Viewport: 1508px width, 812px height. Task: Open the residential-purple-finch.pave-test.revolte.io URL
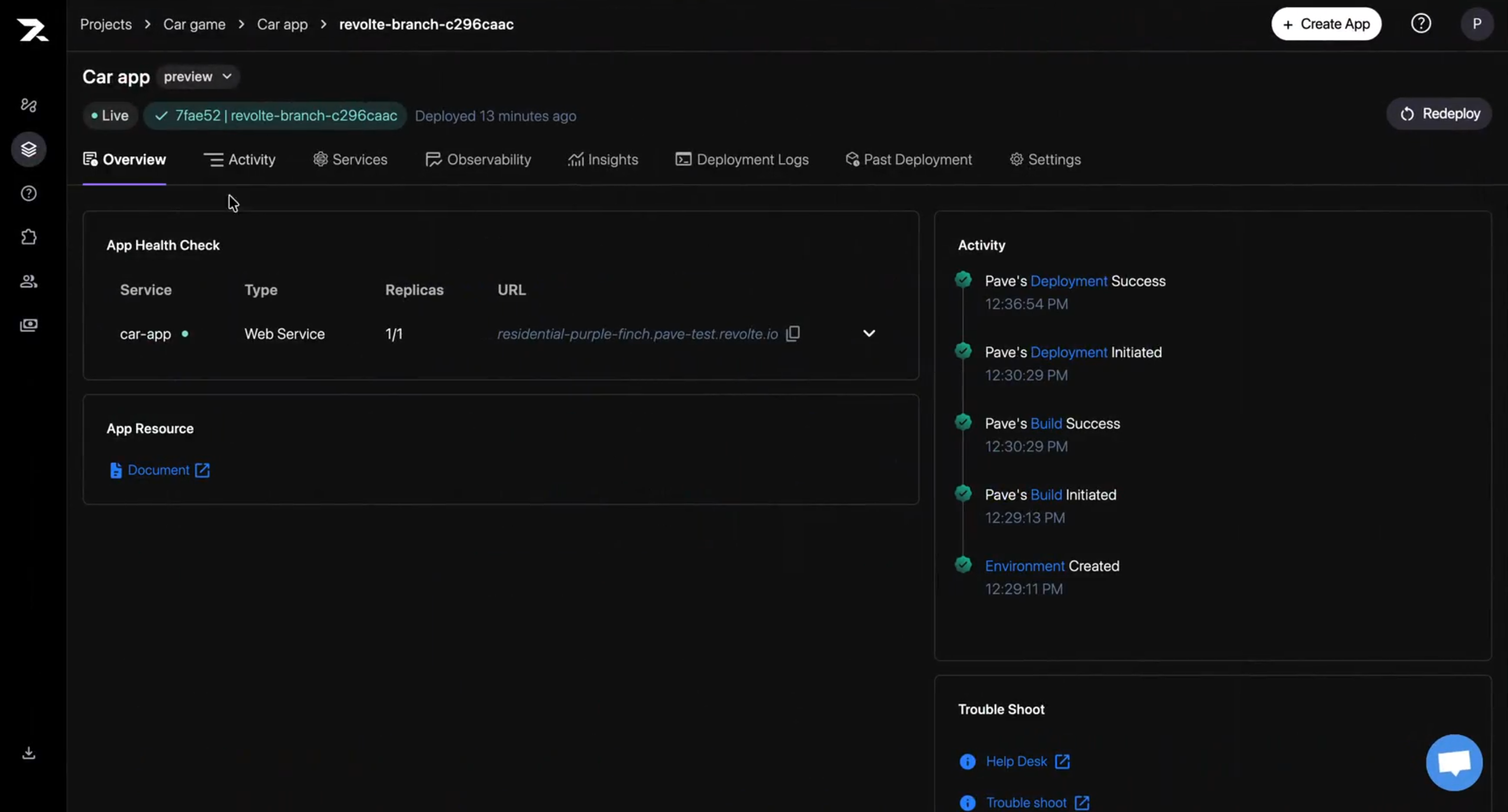point(638,334)
